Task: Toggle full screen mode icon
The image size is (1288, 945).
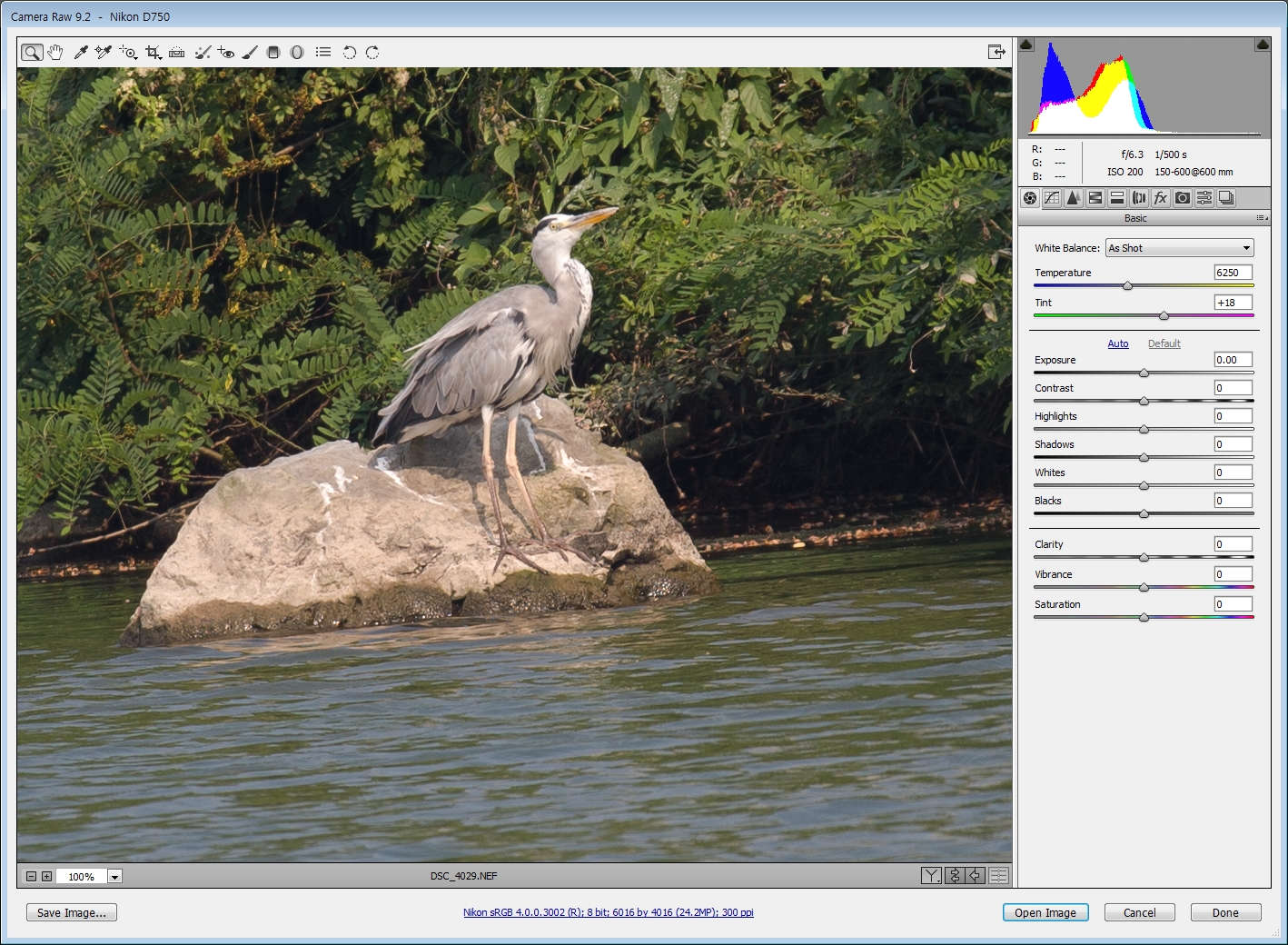Action: tap(996, 53)
